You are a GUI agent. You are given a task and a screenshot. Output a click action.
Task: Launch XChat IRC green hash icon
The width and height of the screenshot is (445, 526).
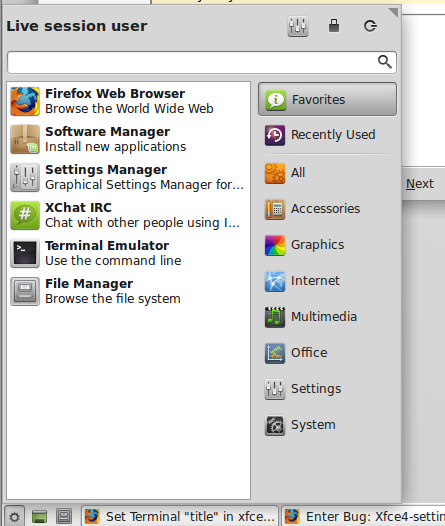[x=25, y=215]
